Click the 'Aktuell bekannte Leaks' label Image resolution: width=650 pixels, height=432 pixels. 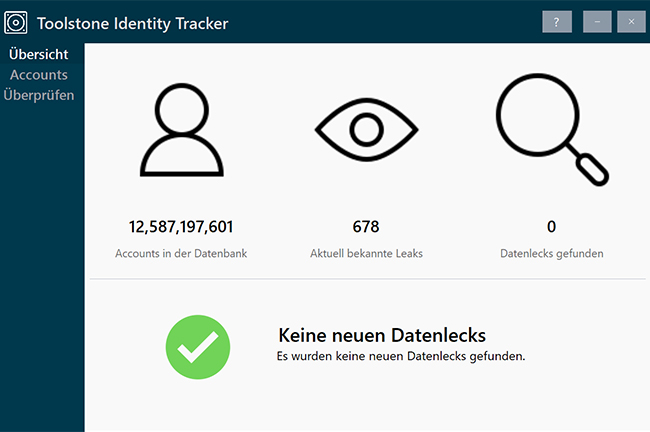pos(366,254)
